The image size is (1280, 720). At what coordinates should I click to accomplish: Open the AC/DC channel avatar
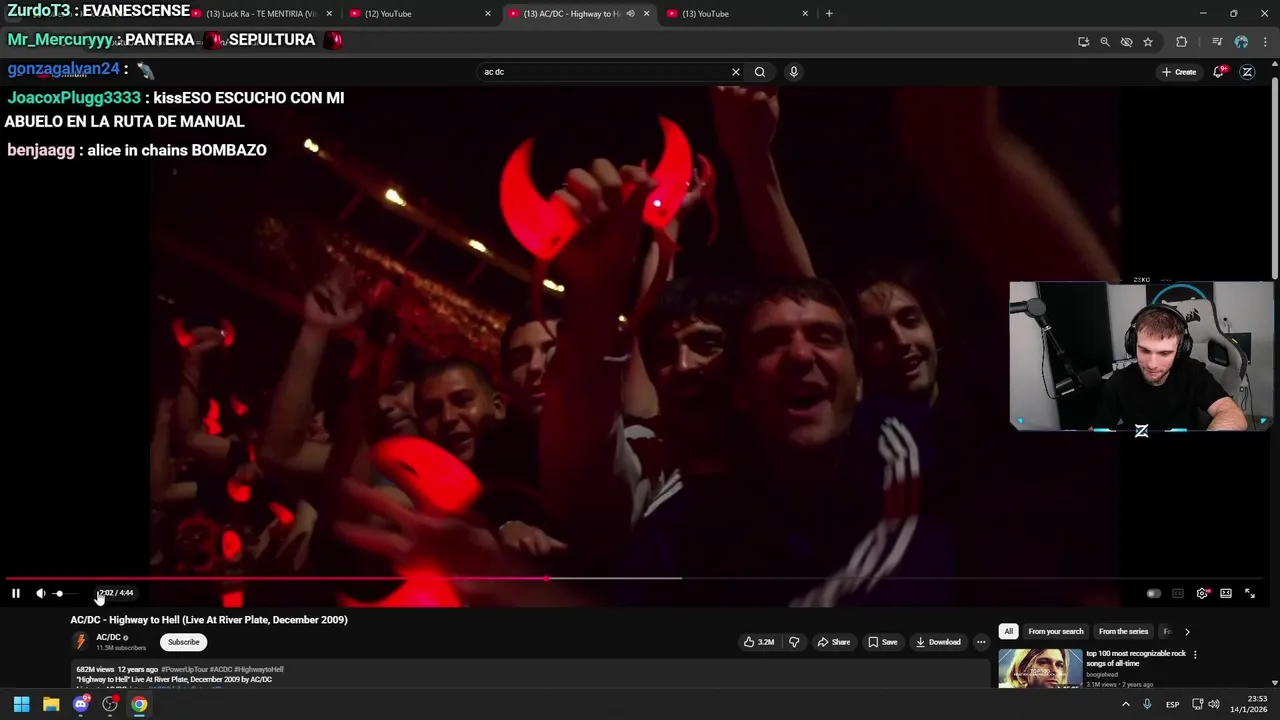81,642
